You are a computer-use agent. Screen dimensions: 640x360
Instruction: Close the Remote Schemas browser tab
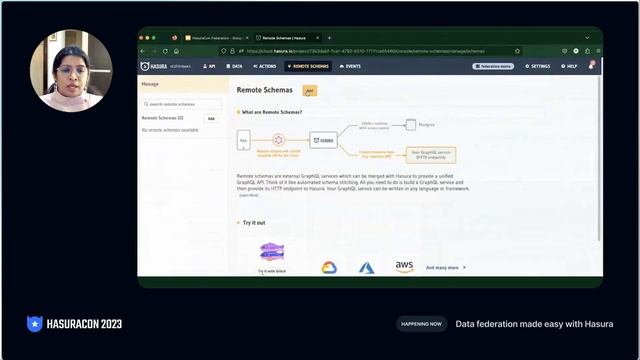(x=318, y=38)
